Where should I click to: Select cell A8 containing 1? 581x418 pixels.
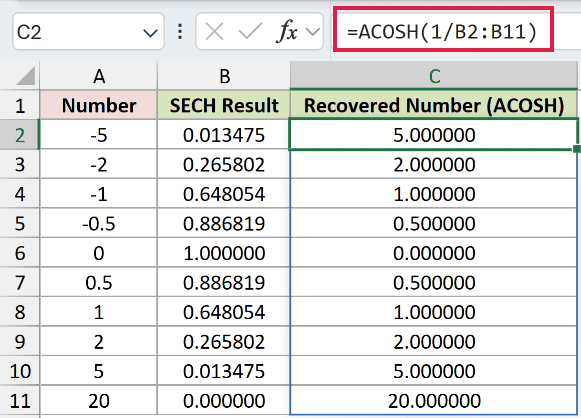point(99,312)
